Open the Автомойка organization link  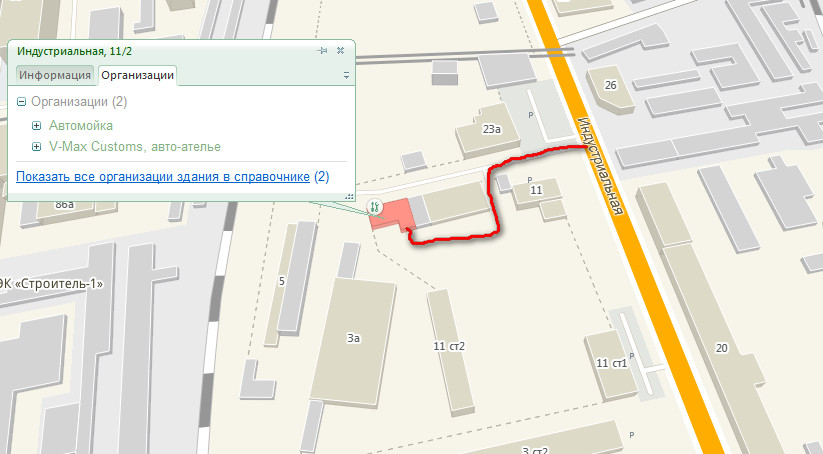click(81, 125)
